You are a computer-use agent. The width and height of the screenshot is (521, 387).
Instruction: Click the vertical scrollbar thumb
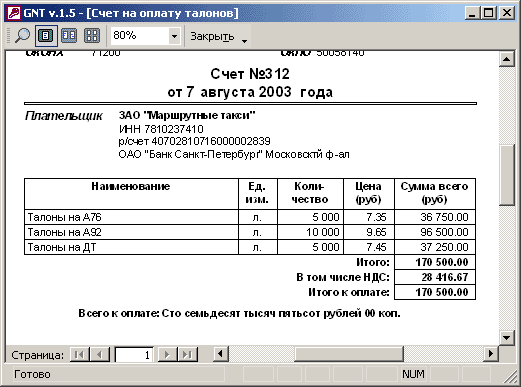coord(507,176)
